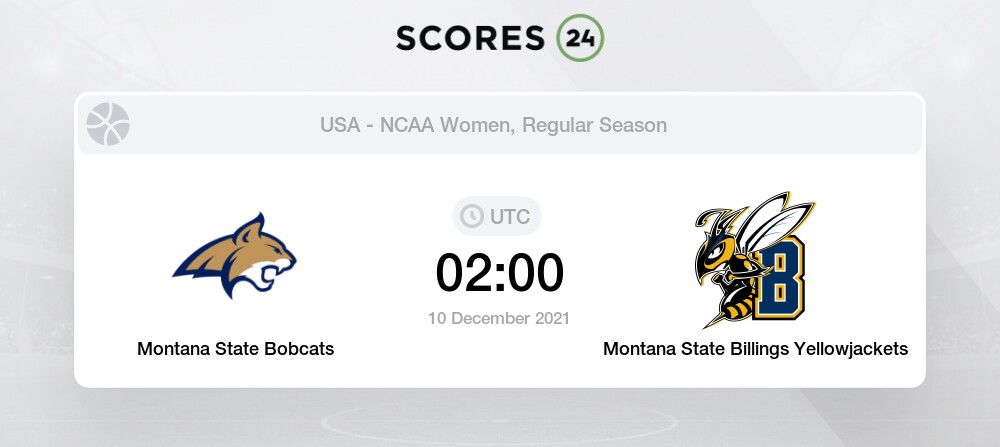This screenshot has height=447, width=1000.
Task: Click the bobcat's pointed ear in logo
Action: point(253,226)
